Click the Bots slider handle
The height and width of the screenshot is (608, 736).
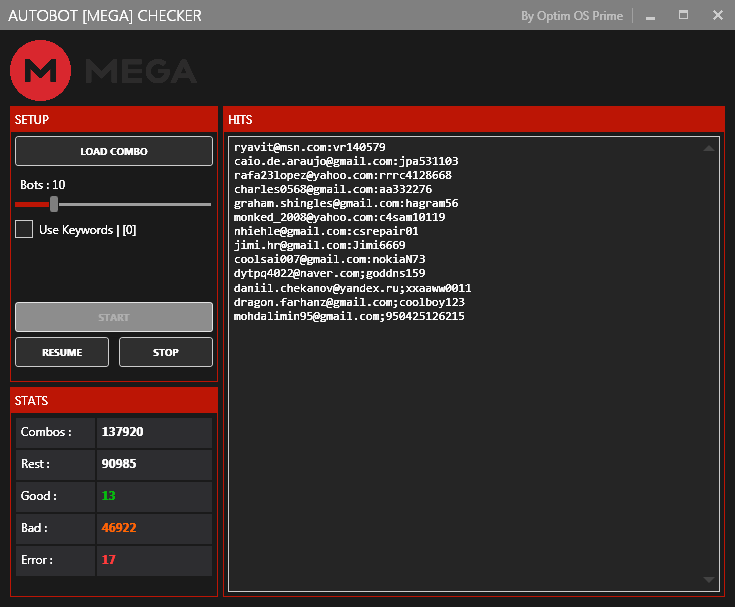[x=54, y=204]
